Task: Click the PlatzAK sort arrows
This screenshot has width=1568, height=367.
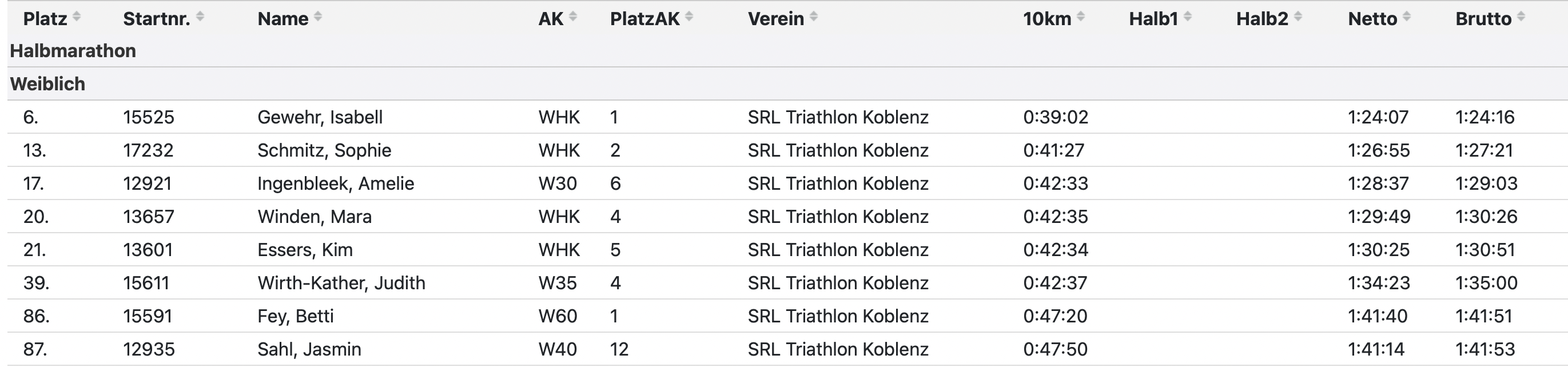Action: (x=689, y=17)
